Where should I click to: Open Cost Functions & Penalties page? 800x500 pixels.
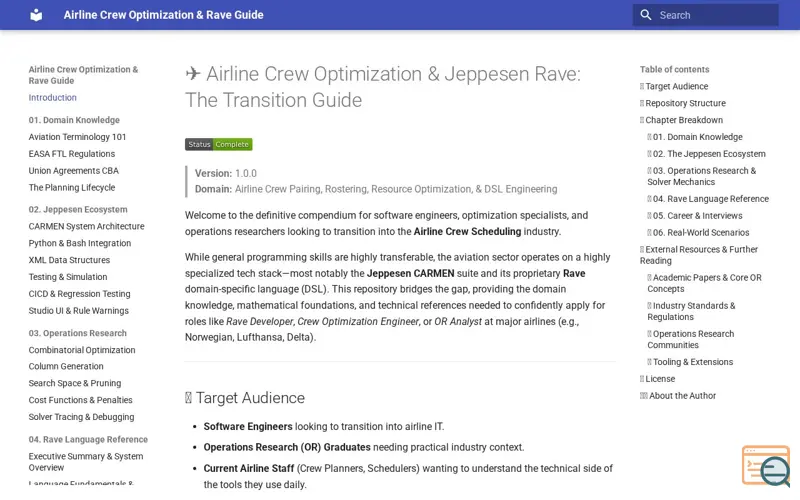click(80, 399)
